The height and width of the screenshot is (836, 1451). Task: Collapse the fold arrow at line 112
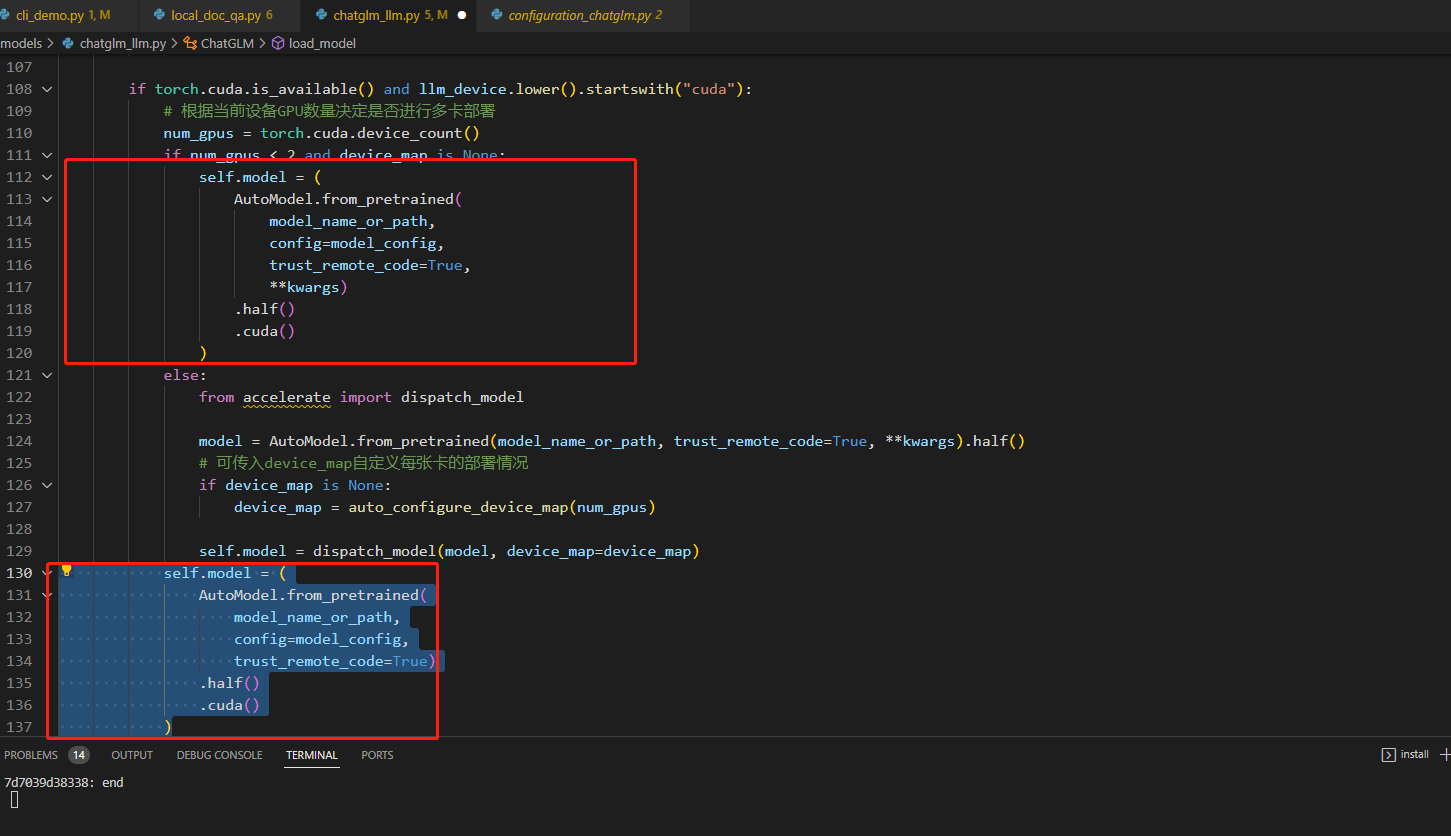(47, 177)
